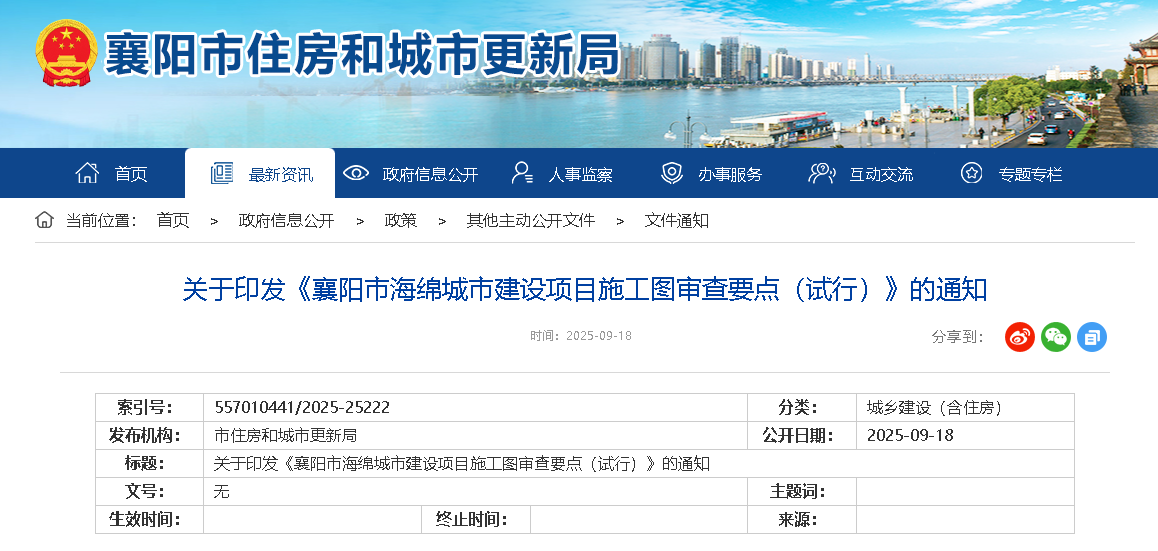Click the blue share icon next to WeChat
Image resolution: width=1158 pixels, height=551 pixels.
[1092, 337]
